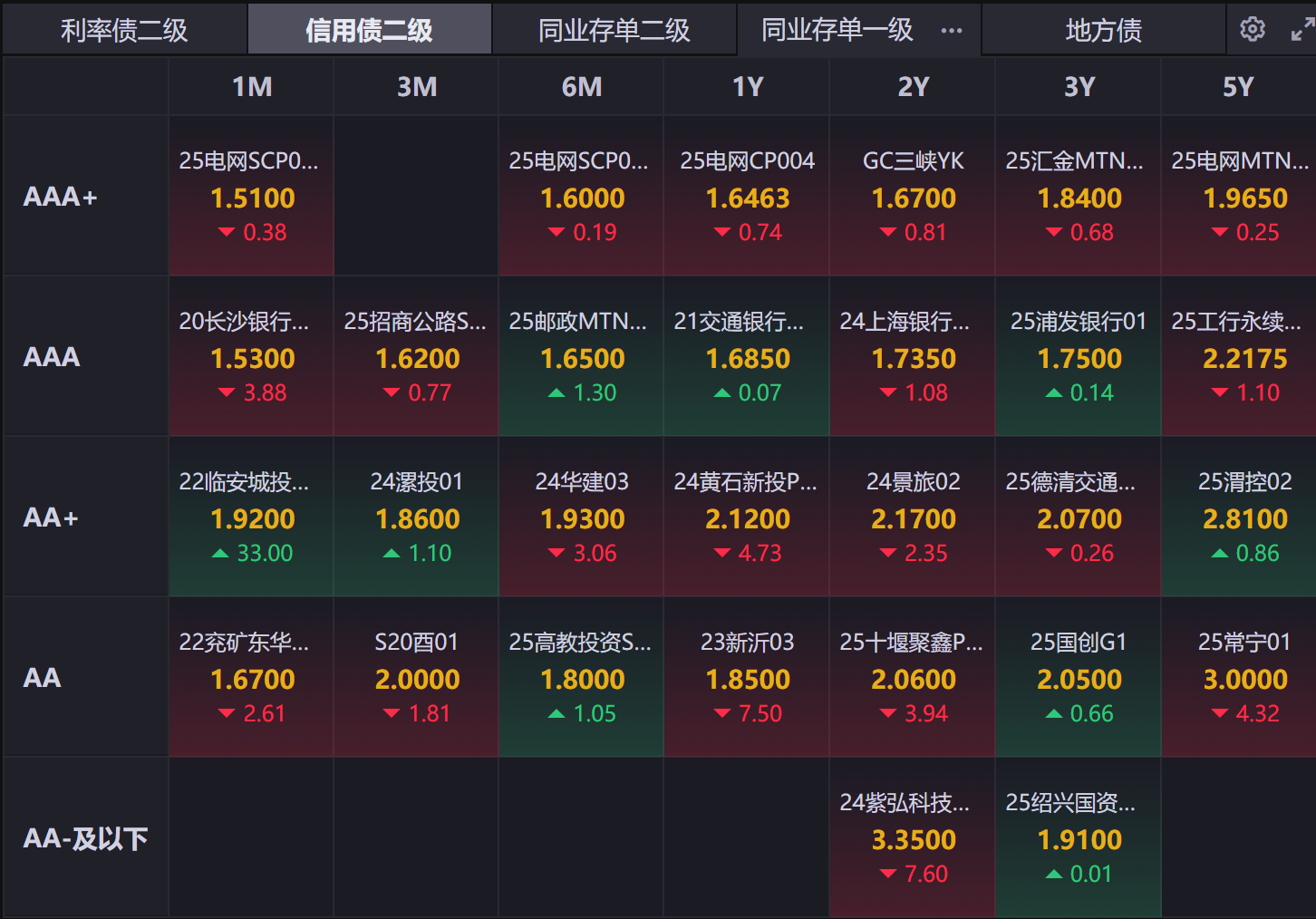Click the 24紫弘科技 bond cell
The width and height of the screenshot is (1316, 919).
[914, 838]
